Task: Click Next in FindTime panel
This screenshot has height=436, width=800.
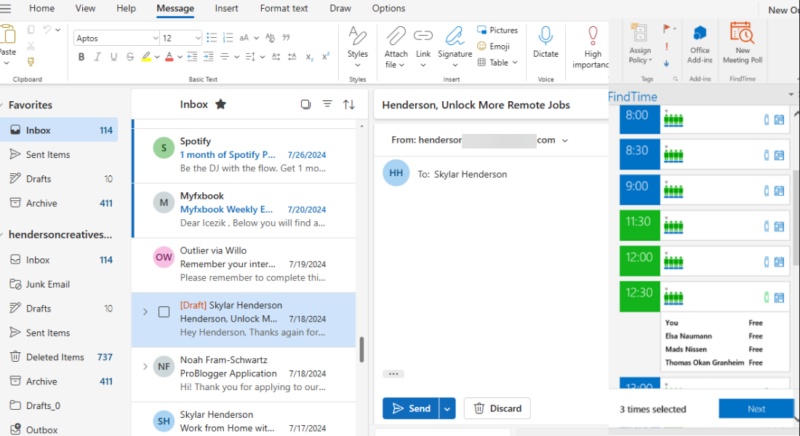Action: pyautogui.click(x=756, y=409)
